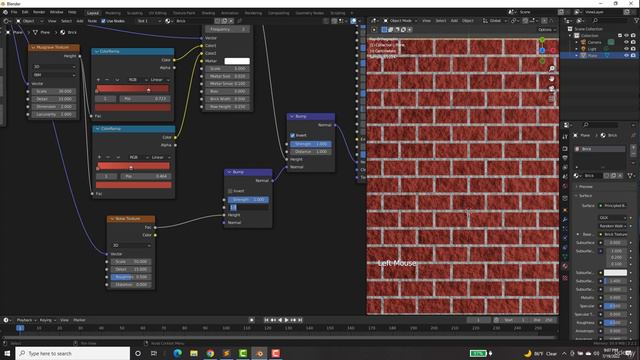640x360 pixels.
Task: Open Chrome from the taskbar
Action: [x=210, y=353]
